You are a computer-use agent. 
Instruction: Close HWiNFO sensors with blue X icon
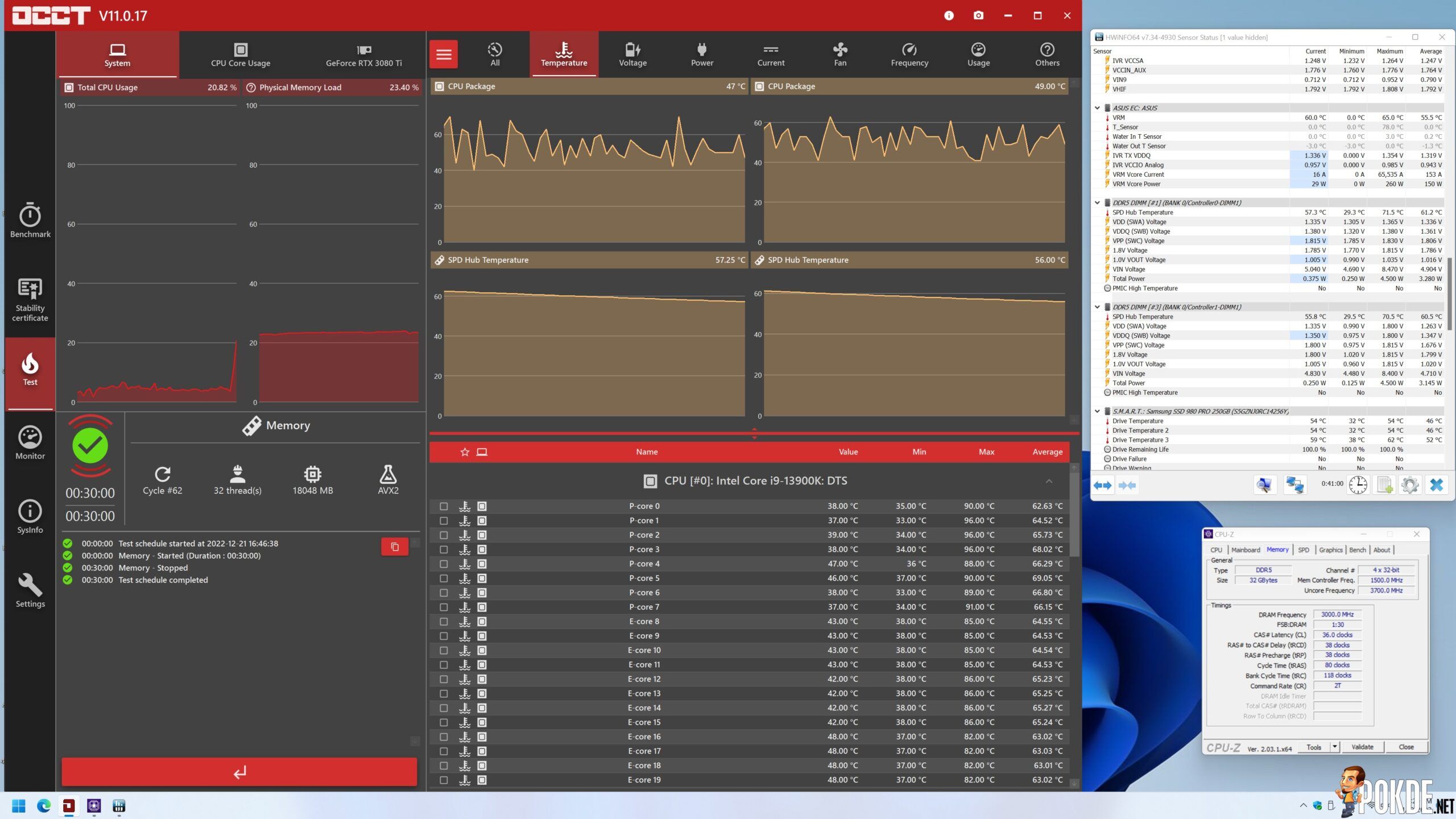click(x=1436, y=485)
